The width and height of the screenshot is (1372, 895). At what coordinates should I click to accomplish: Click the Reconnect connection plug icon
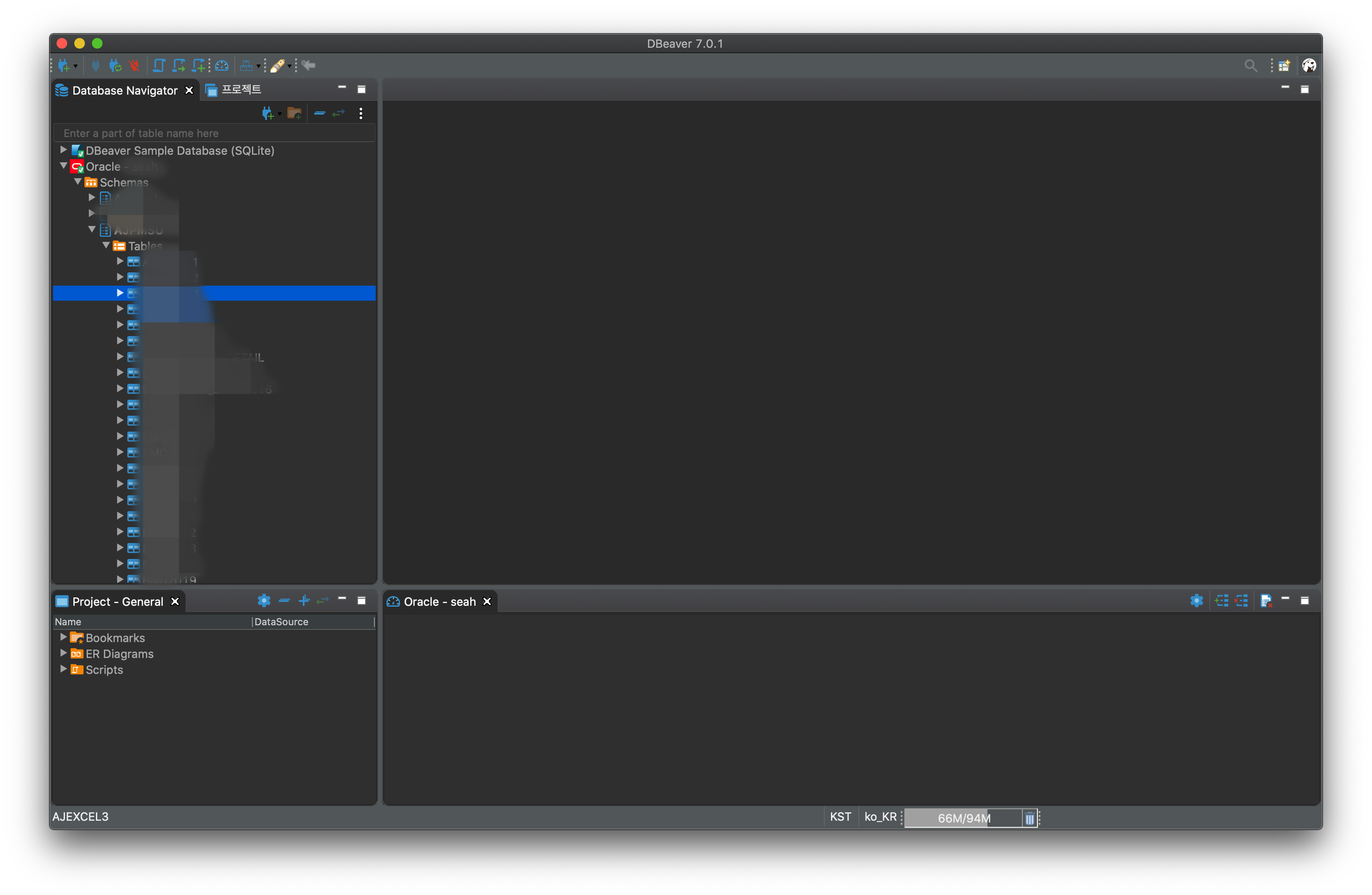(115, 66)
